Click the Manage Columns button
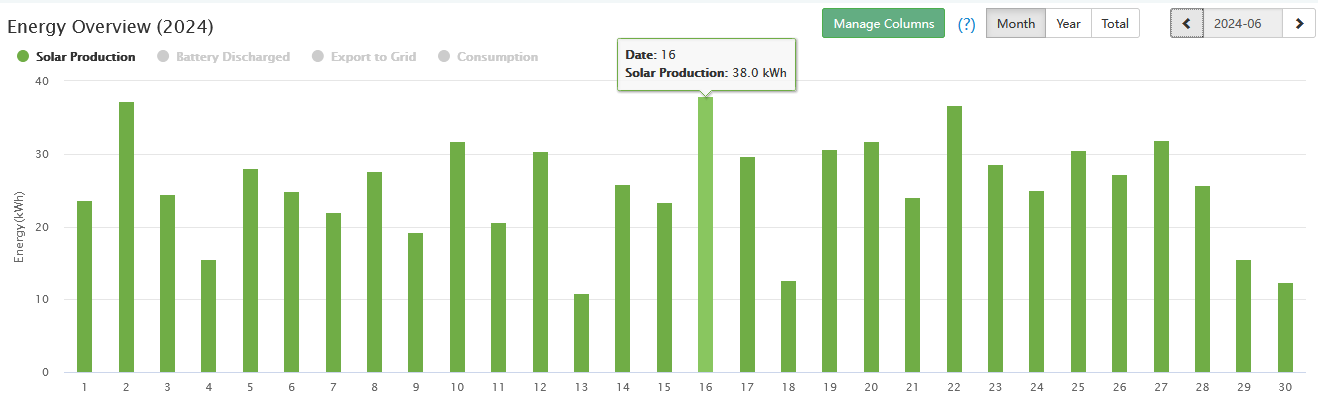The width and height of the screenshot is (1318, 402). (883, 23)
